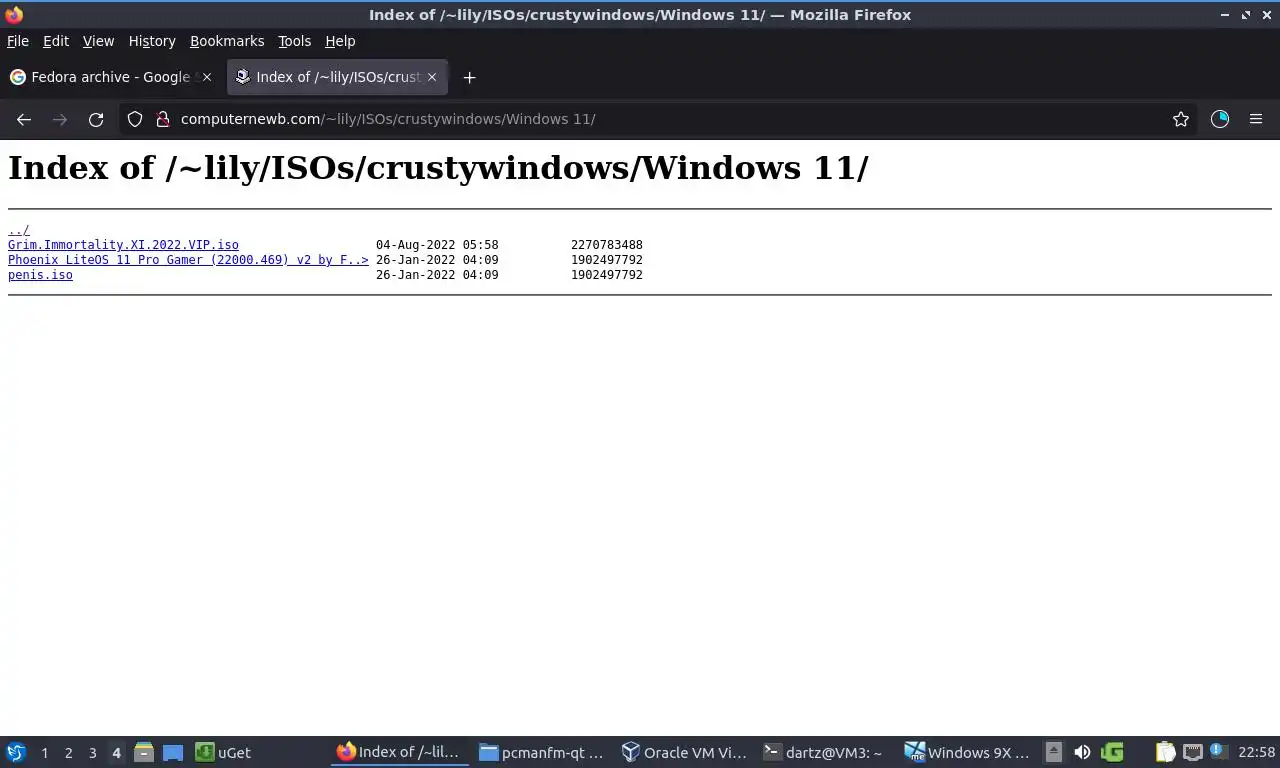
Task: Launch the file manager drawer icon in panel
Action: 144,752
